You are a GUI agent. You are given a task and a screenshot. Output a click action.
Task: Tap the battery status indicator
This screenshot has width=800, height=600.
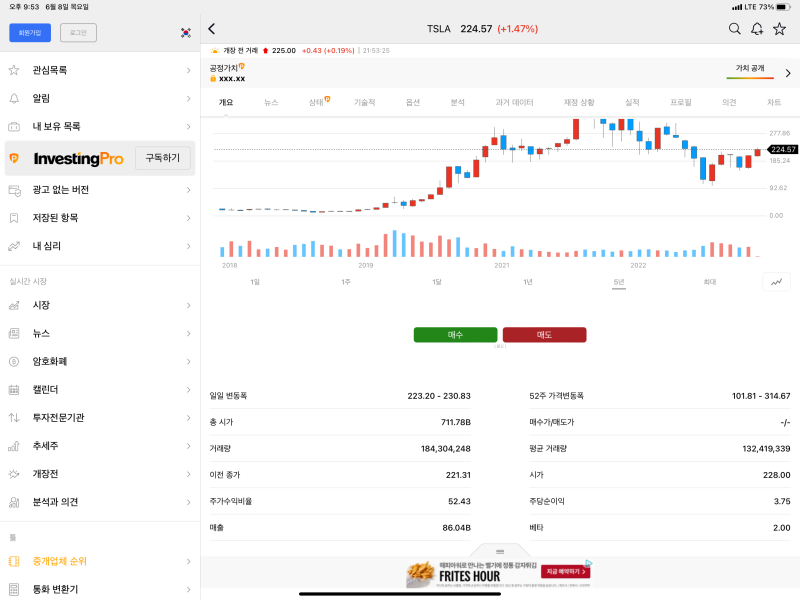point(784,7)
